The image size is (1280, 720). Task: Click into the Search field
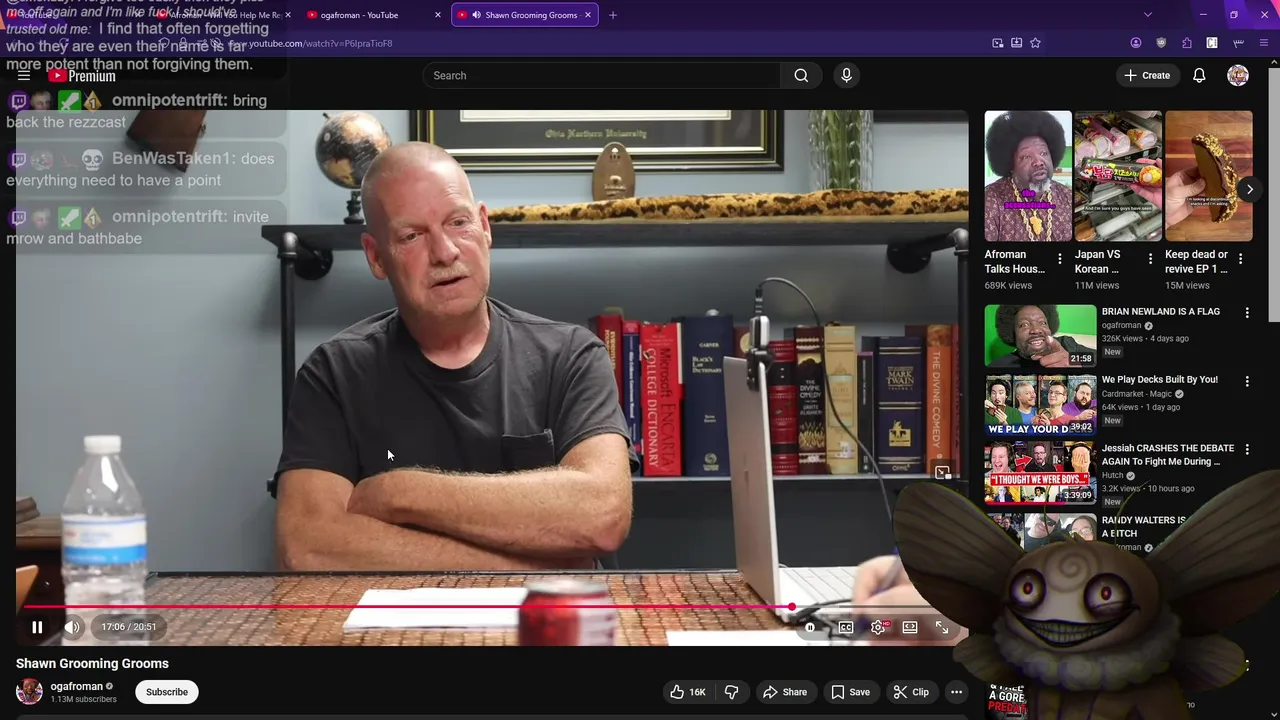point(602,75)
